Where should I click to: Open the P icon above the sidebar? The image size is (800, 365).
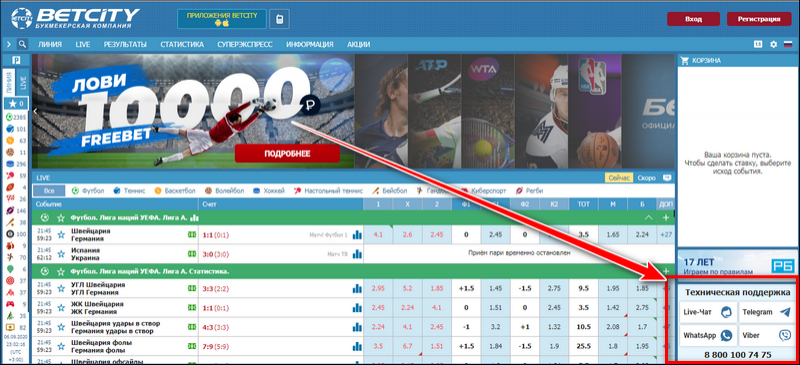16,61
